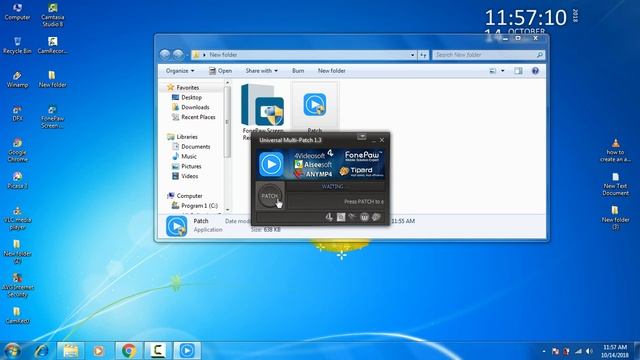This screenshot has height=360, width=640.
Task: Open the Share with menu
Action: [x=261, y=71]
